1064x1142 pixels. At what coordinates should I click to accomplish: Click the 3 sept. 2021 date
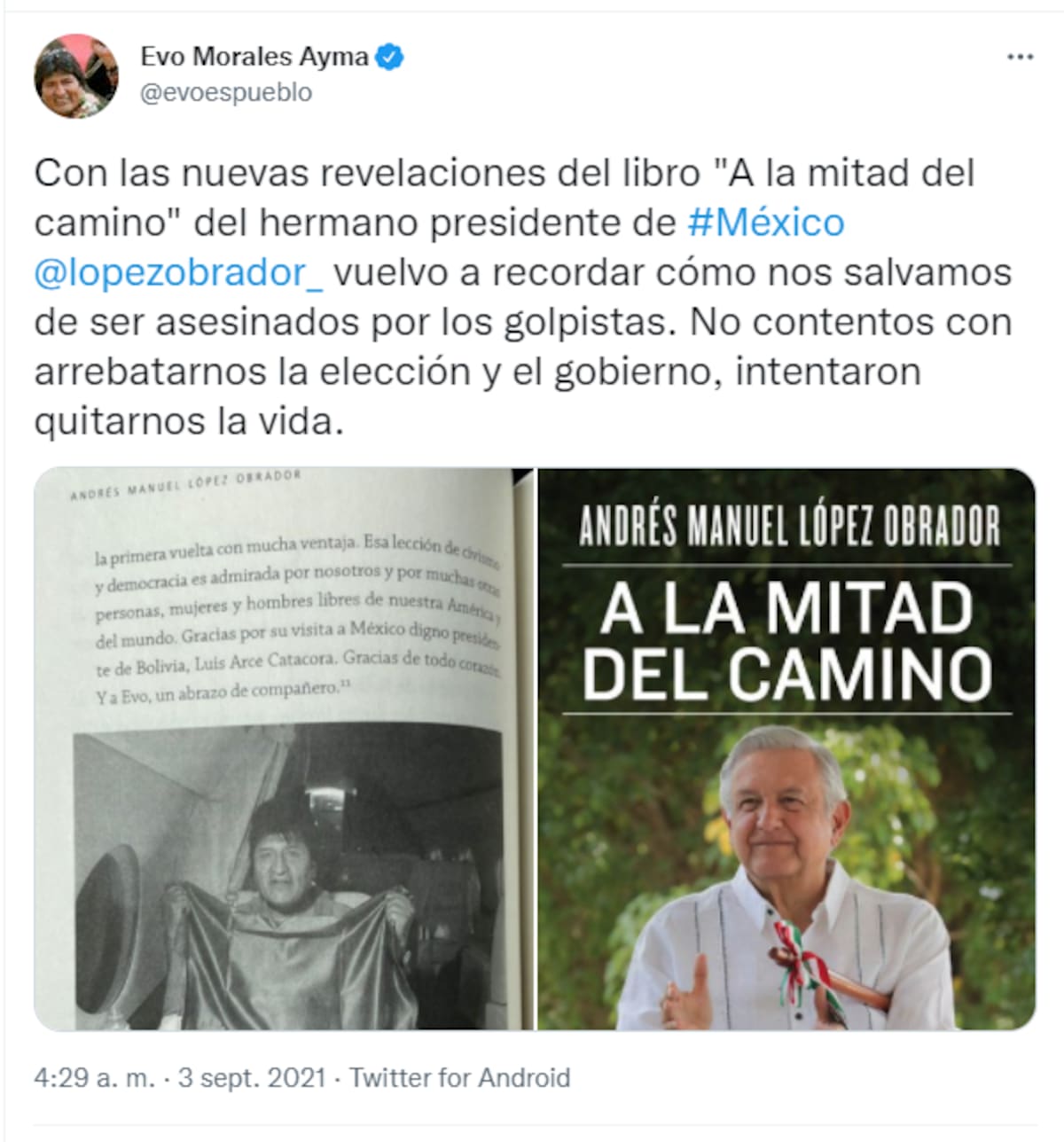252,1078
